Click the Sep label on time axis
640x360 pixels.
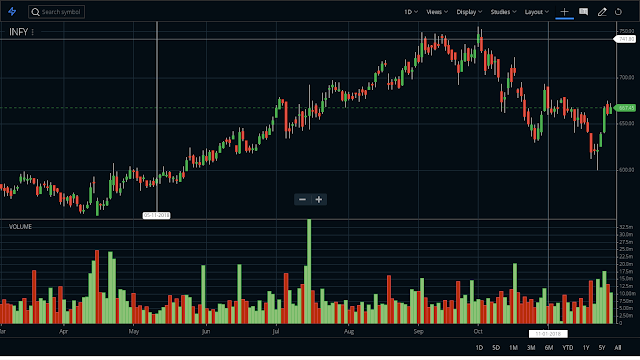pos(418,331)
